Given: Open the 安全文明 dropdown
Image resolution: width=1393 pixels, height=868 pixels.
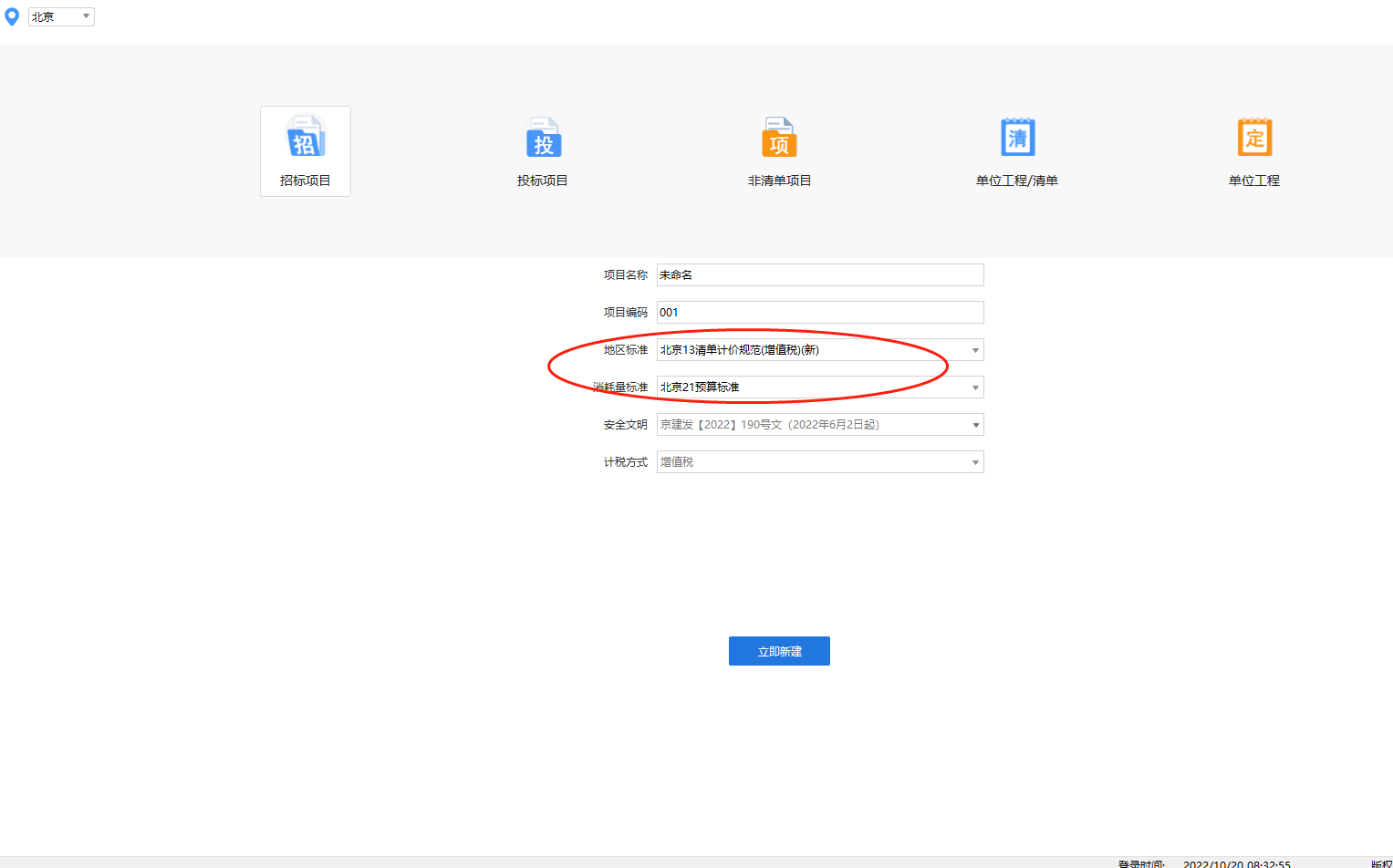Looking at the screenshot, I should click(820, 425).
